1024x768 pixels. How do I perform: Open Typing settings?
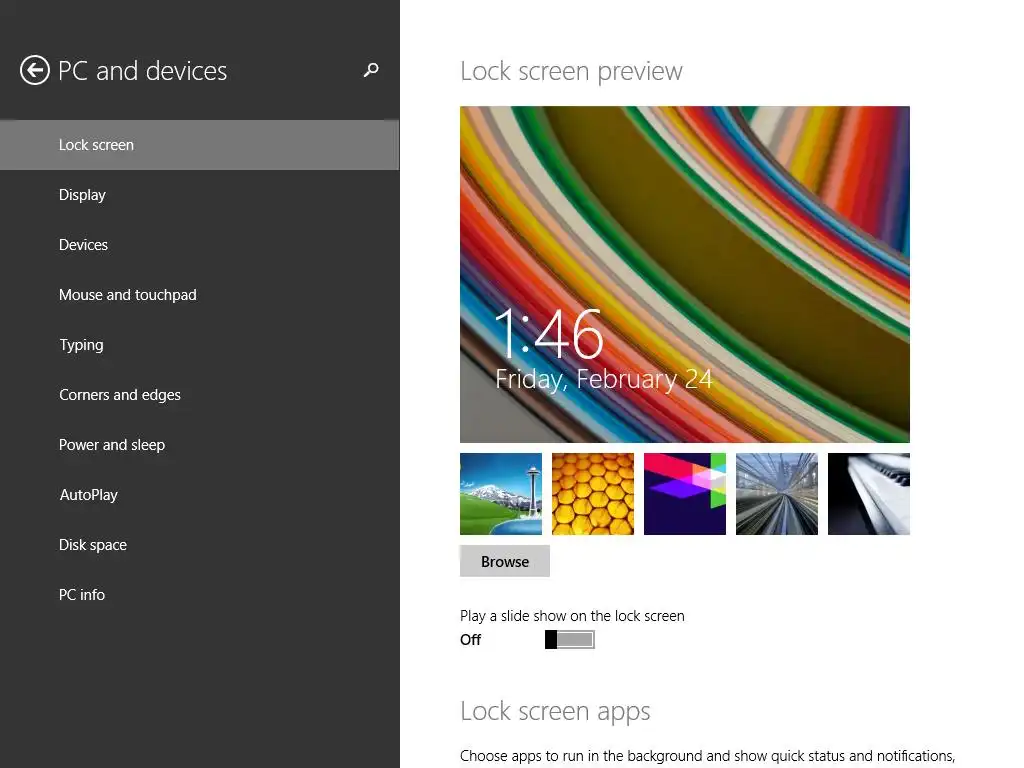click(x=81, y=345)
